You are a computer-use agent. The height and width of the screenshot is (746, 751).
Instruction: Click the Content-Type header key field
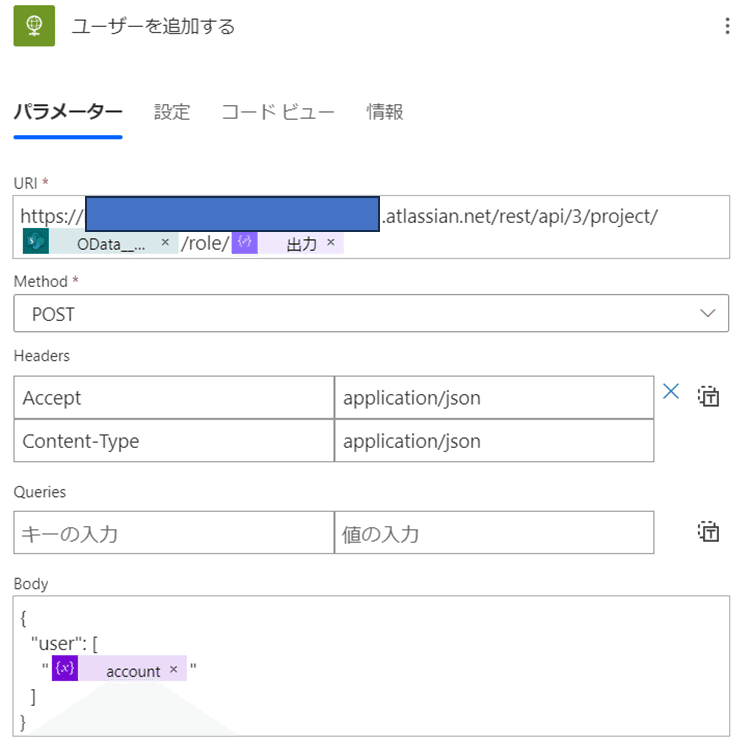click(x=174, y=441)
